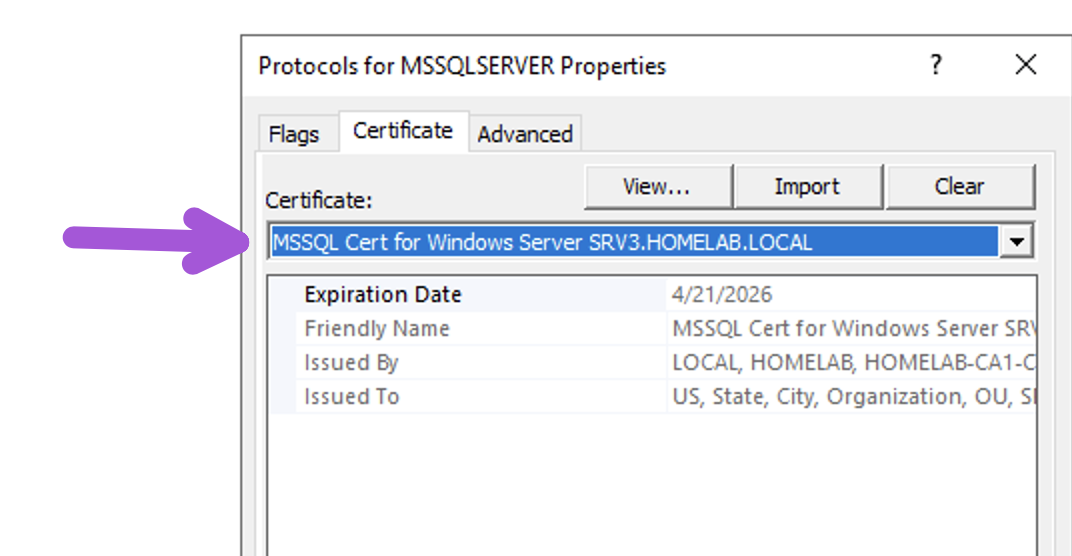Open the Advanced tab
The width and height of the screenshot is (1072, 556).
coord(525,134)
